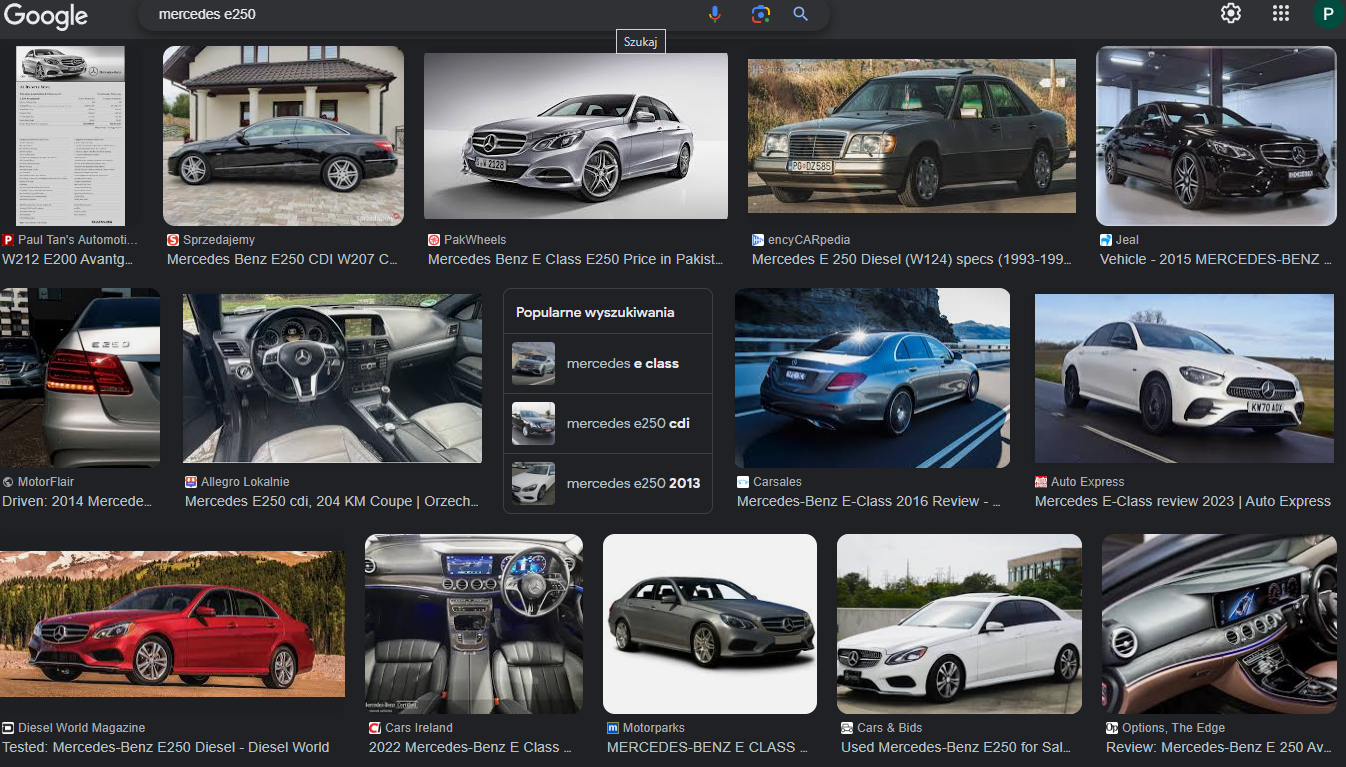
Task: Click the Diesel World Magazine favicon
Action: coord(8,728)
